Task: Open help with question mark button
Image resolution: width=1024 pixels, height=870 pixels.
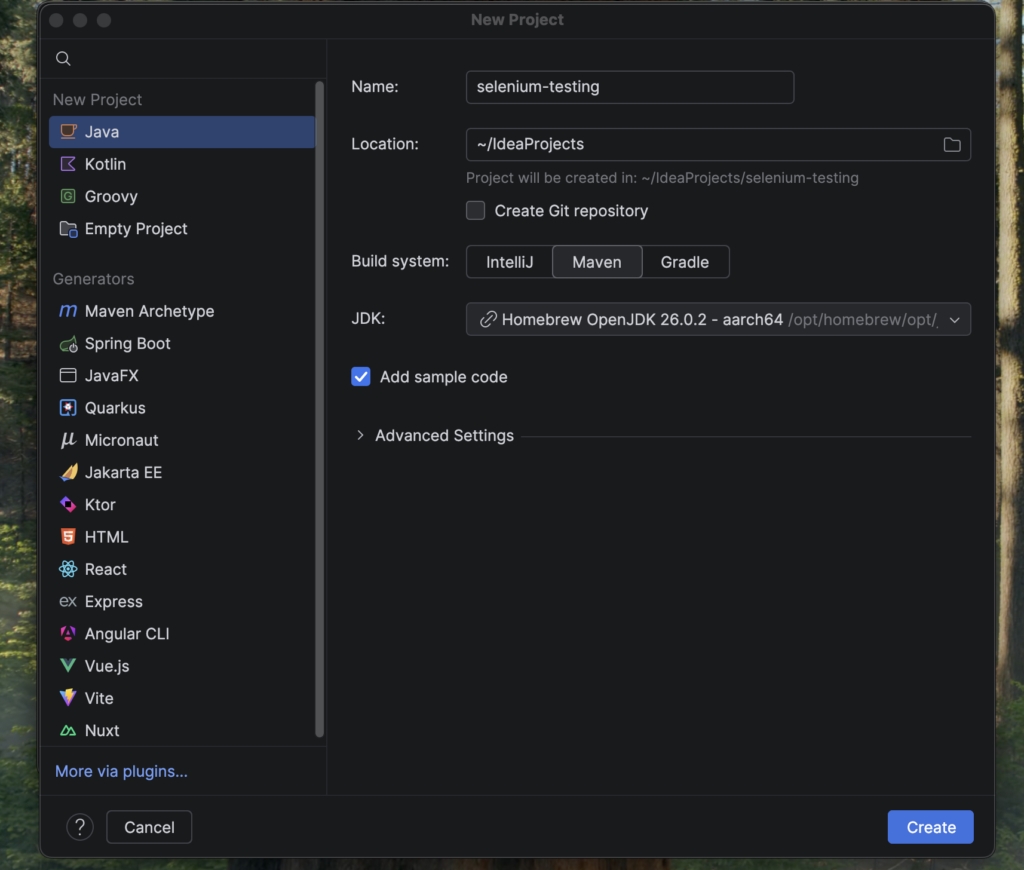Action: pyautogui.click(x=80, y=828)
